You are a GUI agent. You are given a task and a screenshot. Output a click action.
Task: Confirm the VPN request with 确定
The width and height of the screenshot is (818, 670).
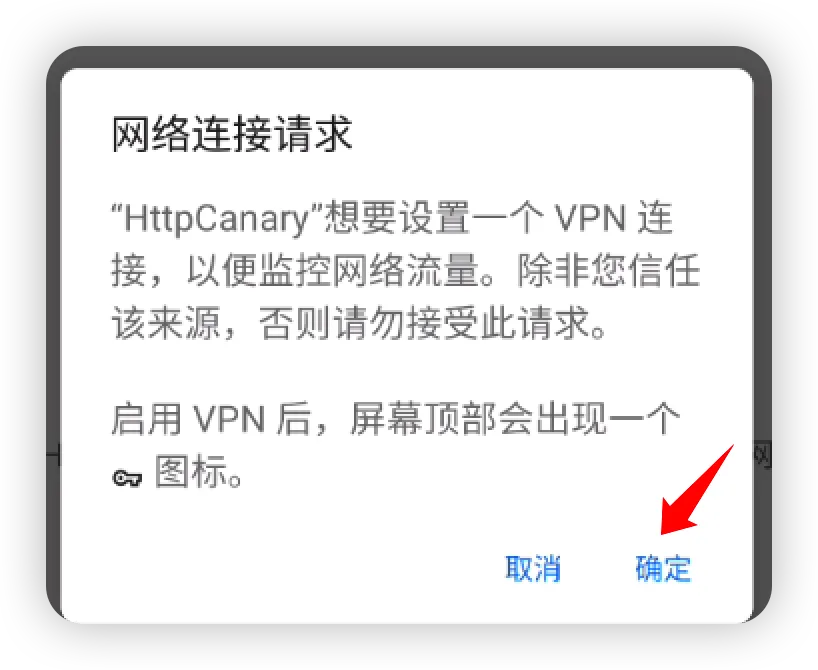[x=663, y=568]
